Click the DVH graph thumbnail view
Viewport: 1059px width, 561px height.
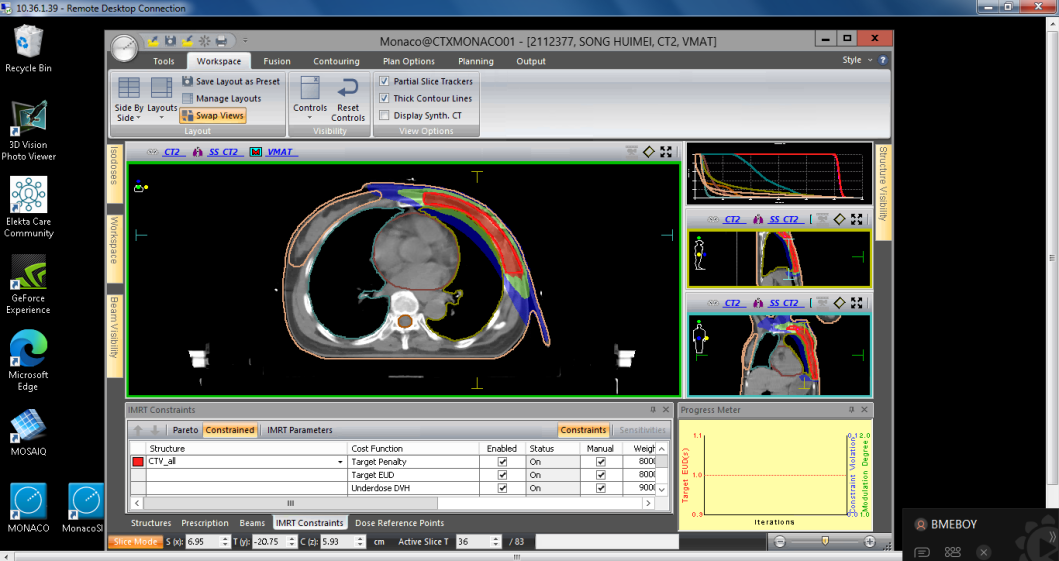[779, 173]
